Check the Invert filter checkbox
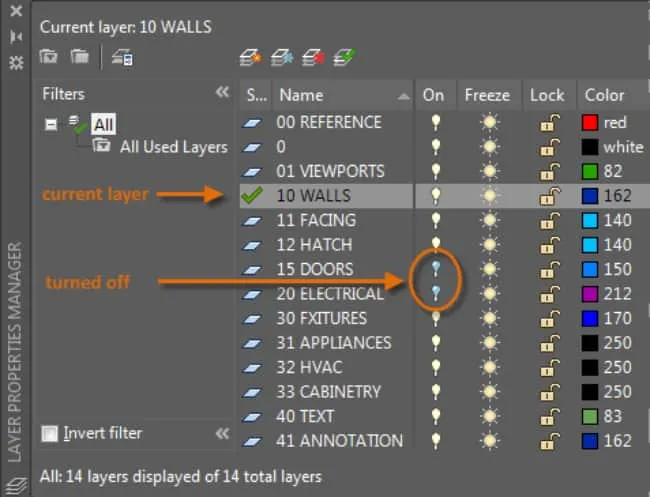This screenshot has height=497, width=650. tap(50, 434)
